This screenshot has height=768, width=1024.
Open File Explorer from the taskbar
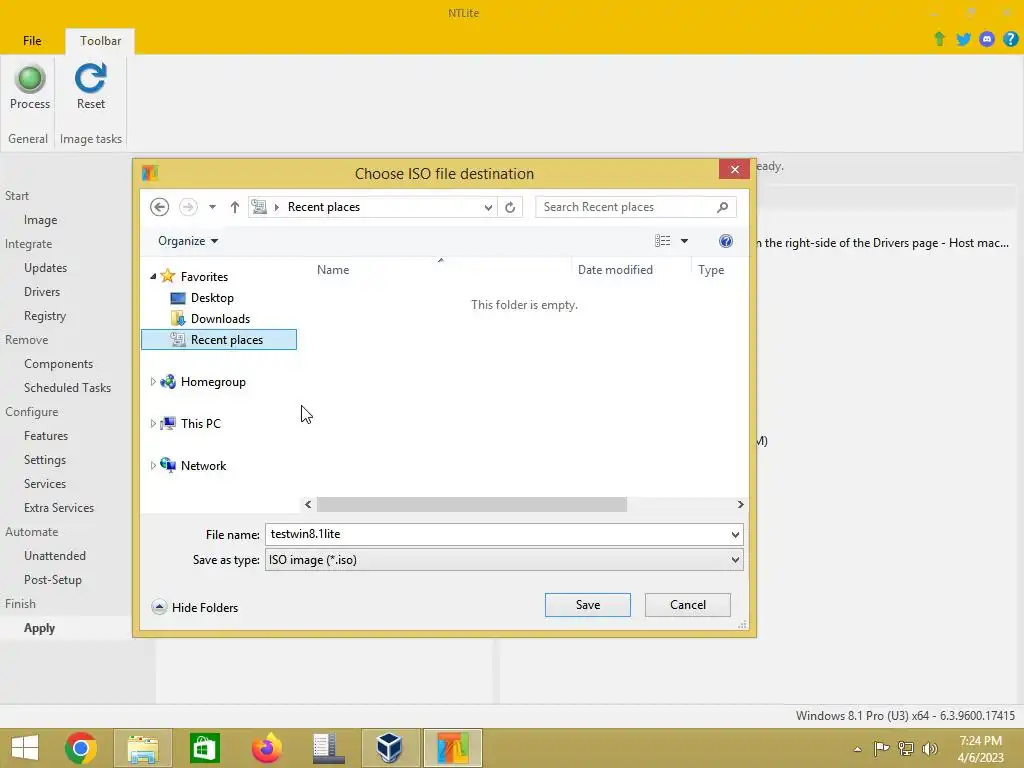point(143,748)
